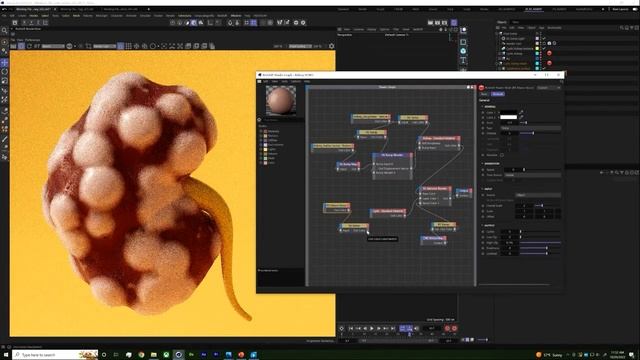Click the search magnifier icon in left toolbar
640x360 pixels.
coord(4,31)
